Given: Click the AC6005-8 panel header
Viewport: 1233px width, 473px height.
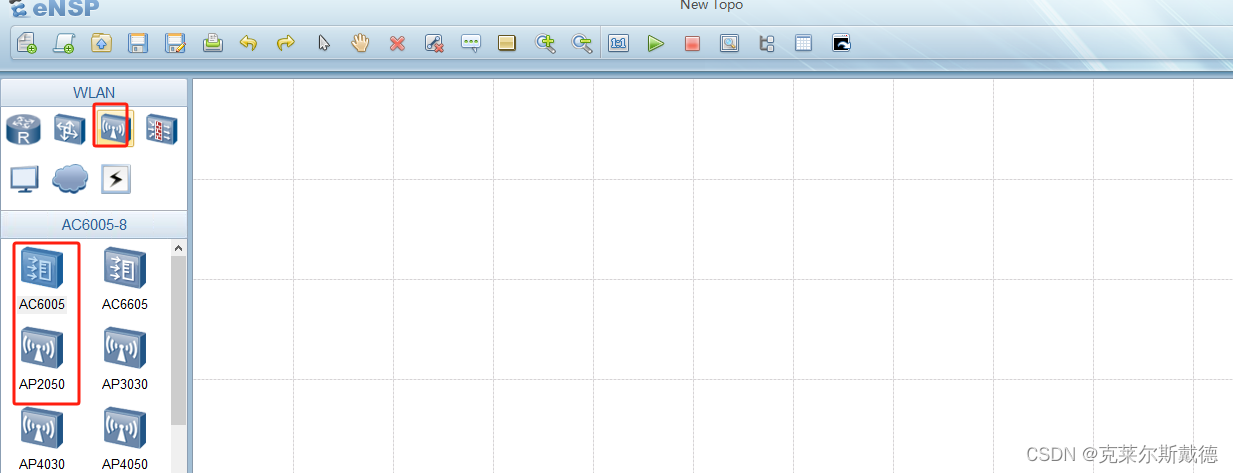Looking at the screenshot, I should click(x=94, y=224).
